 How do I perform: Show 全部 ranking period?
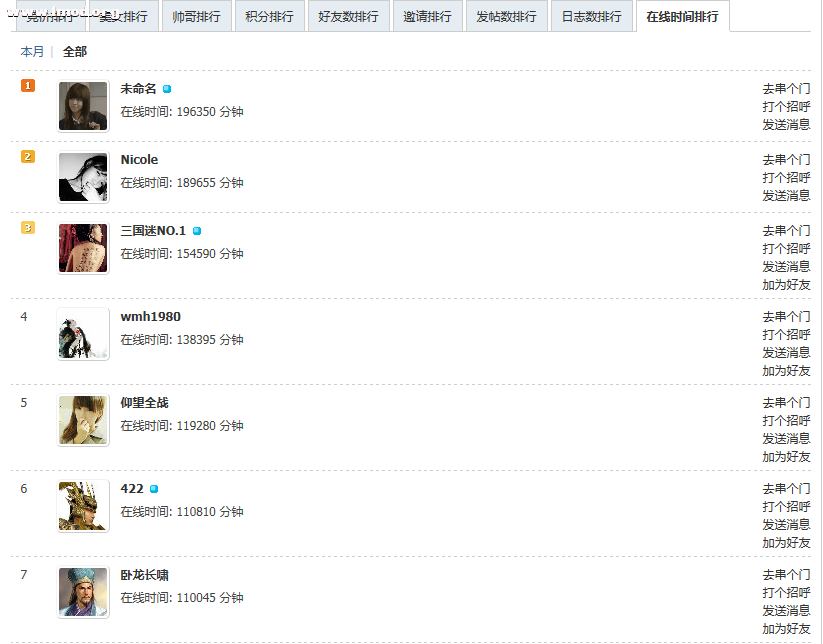point(75,51)
